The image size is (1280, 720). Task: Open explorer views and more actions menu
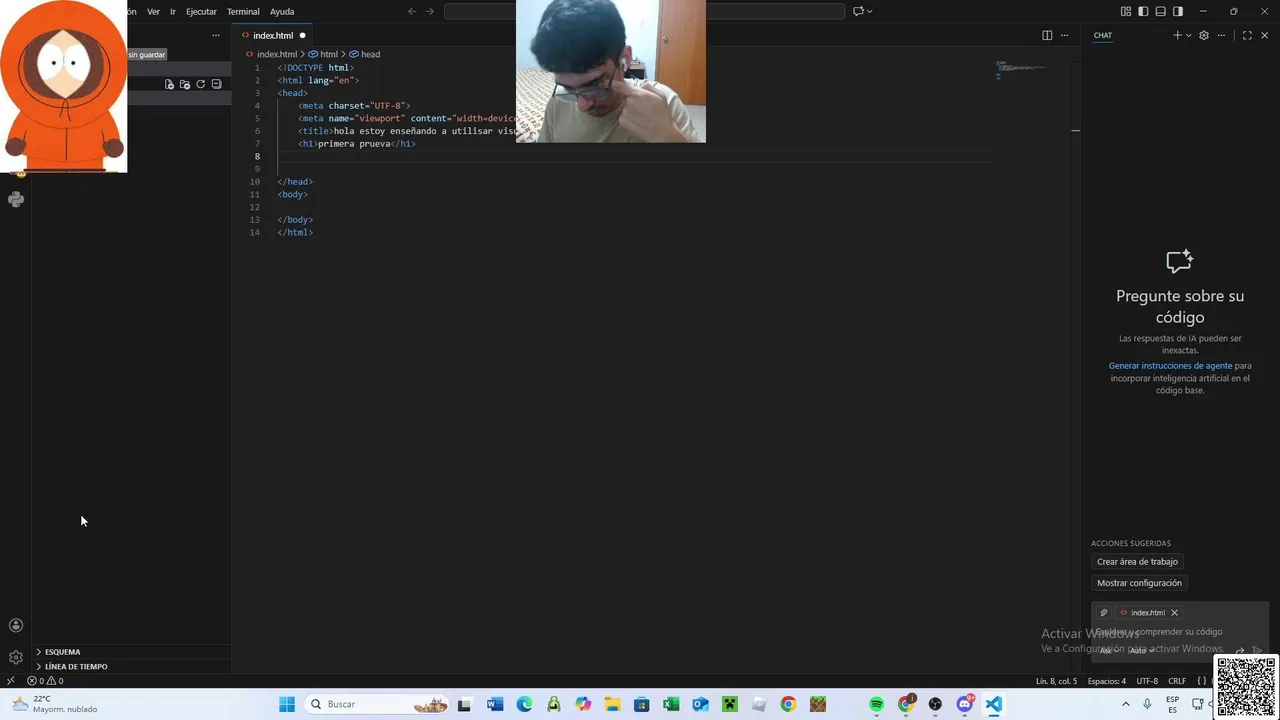point(215,35)
